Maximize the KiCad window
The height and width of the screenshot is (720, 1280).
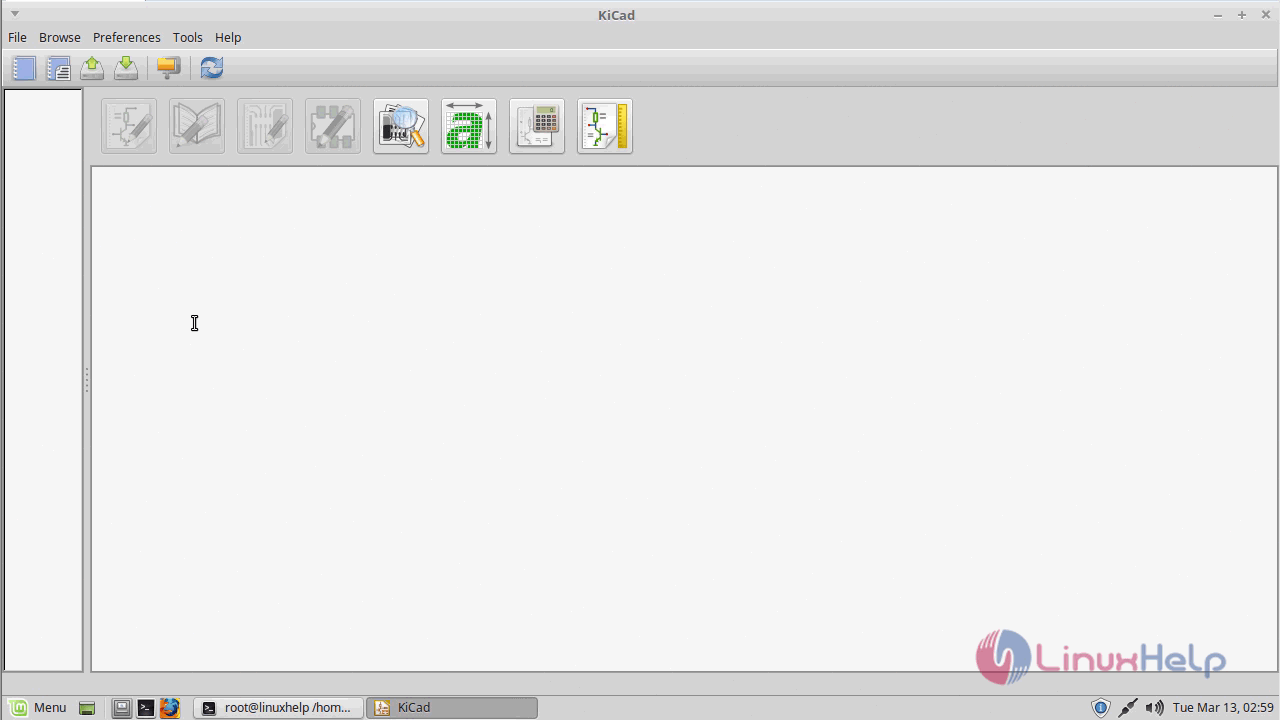1242,14
